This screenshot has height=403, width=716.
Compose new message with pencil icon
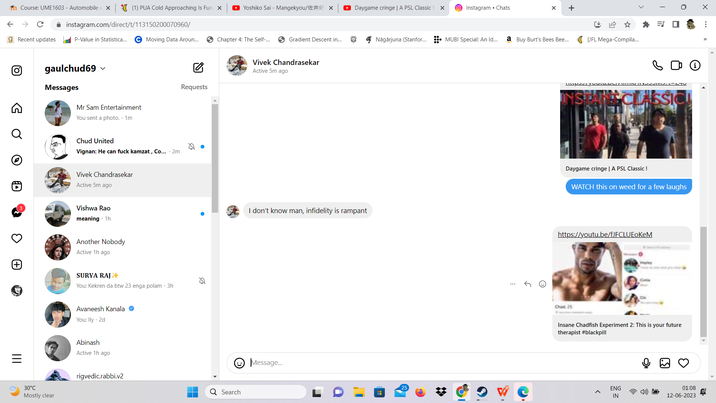[198, 68]
